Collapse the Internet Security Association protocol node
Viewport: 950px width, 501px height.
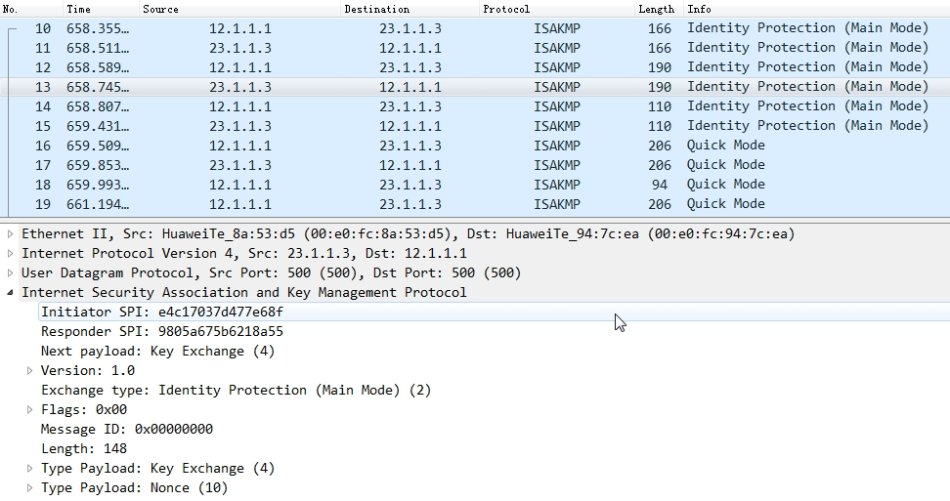11,293
